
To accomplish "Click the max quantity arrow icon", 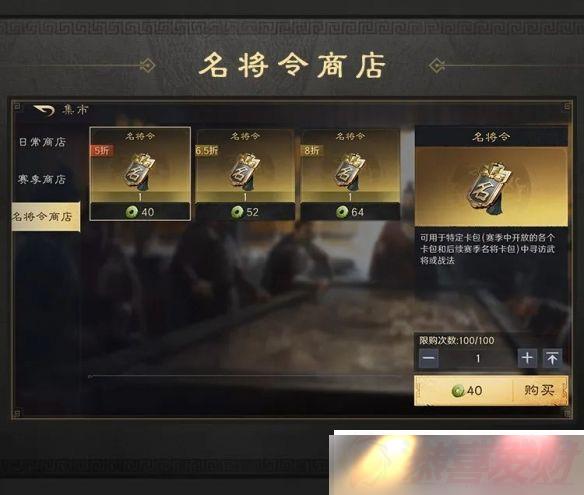I will click(552, 358).
